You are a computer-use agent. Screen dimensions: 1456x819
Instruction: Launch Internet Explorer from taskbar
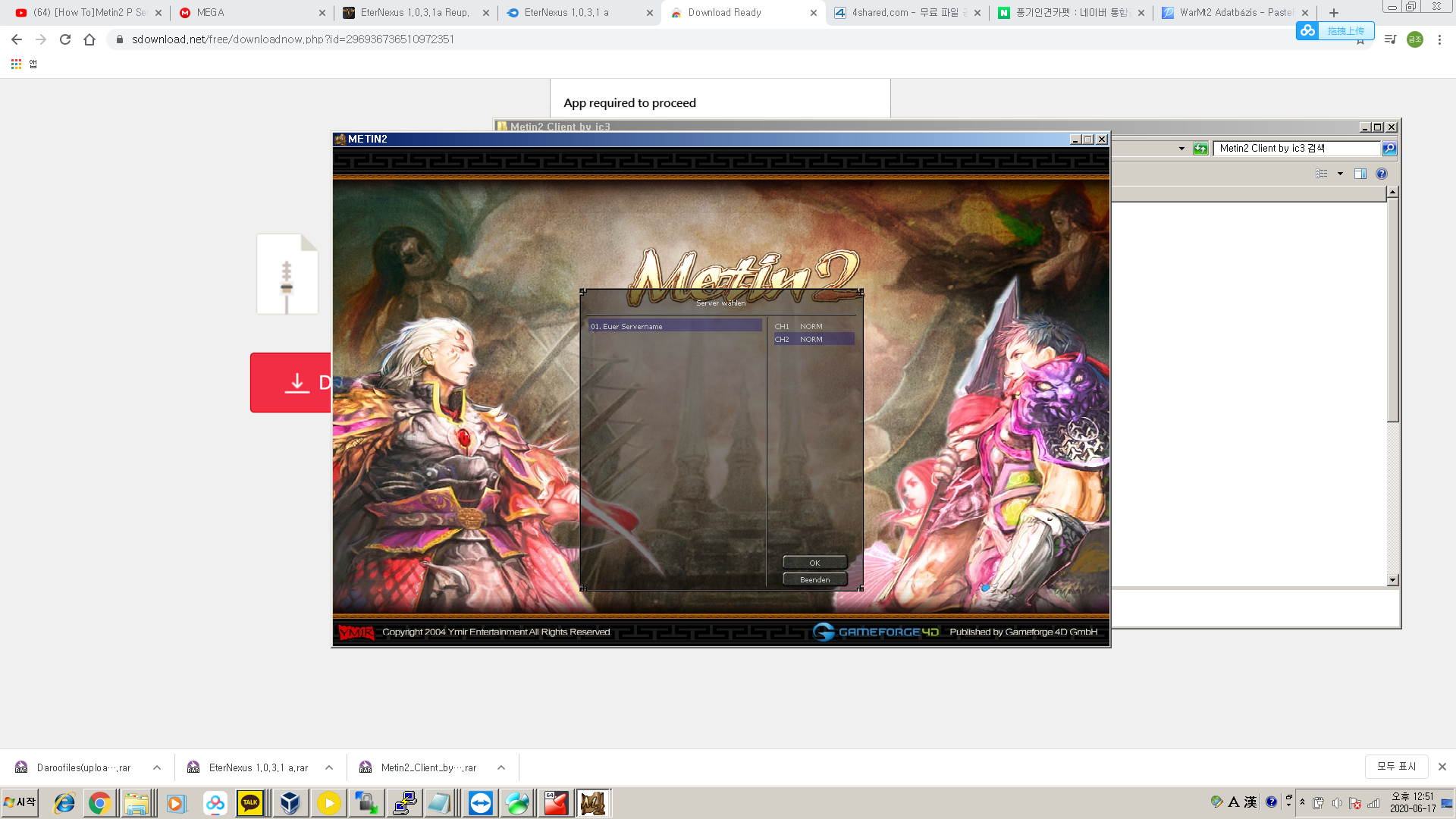point(64,802)
